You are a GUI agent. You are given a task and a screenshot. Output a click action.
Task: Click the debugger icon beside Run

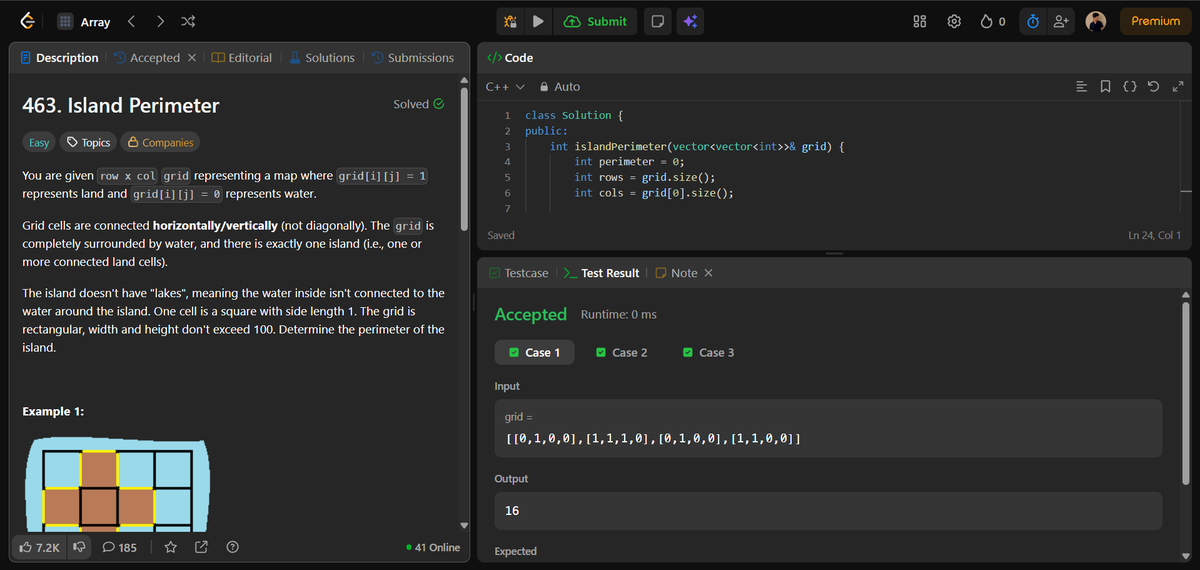(510, 21)
